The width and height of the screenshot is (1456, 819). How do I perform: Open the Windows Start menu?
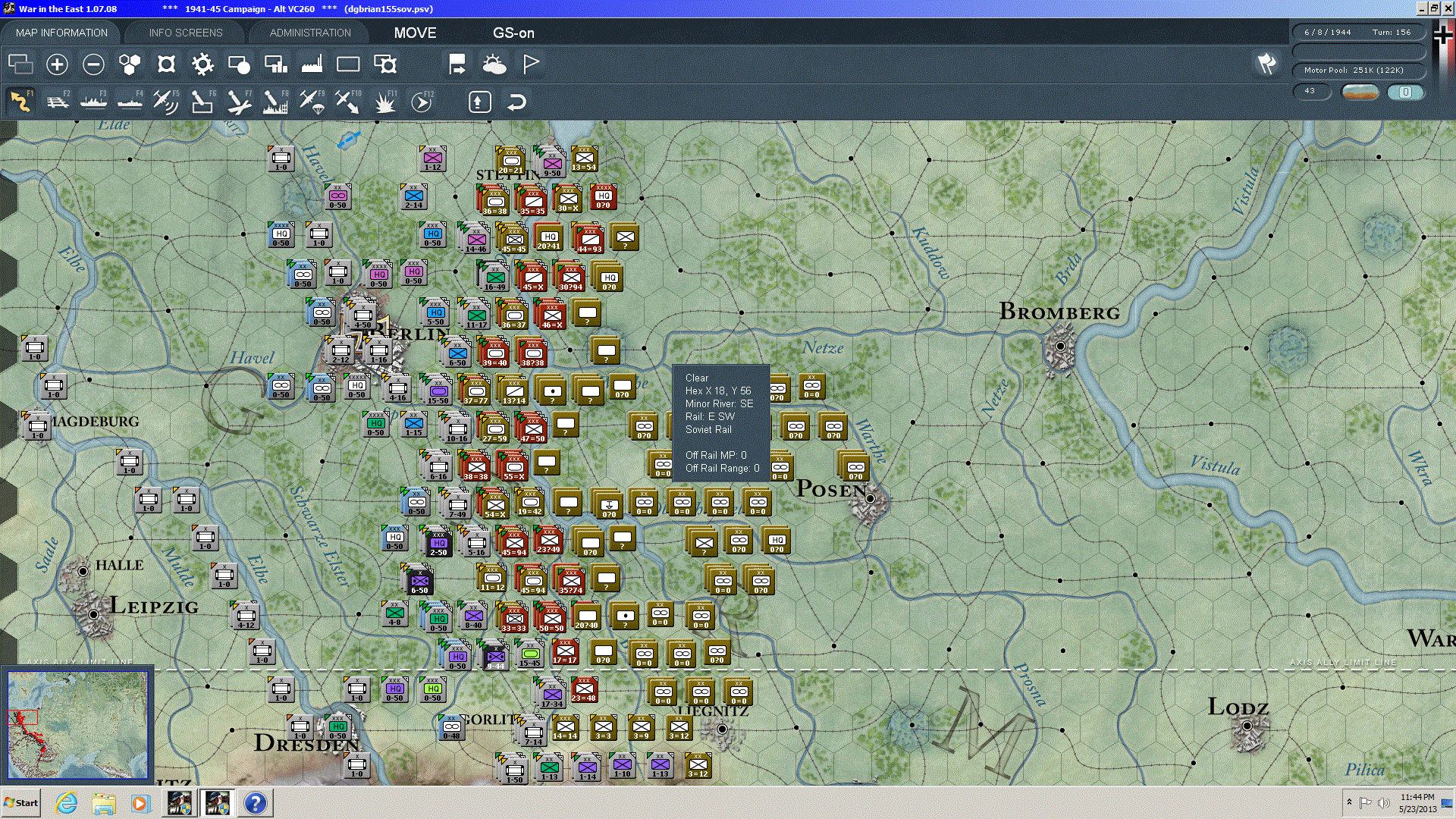tap(21, 802)
